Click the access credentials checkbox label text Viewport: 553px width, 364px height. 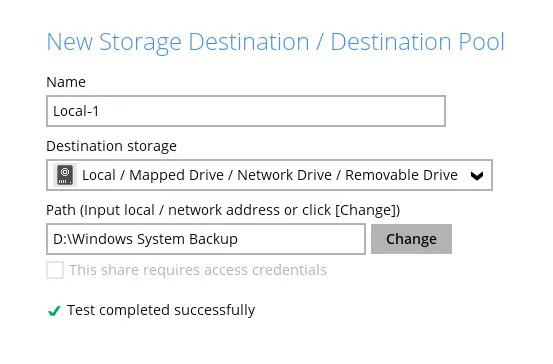[198, 270]
